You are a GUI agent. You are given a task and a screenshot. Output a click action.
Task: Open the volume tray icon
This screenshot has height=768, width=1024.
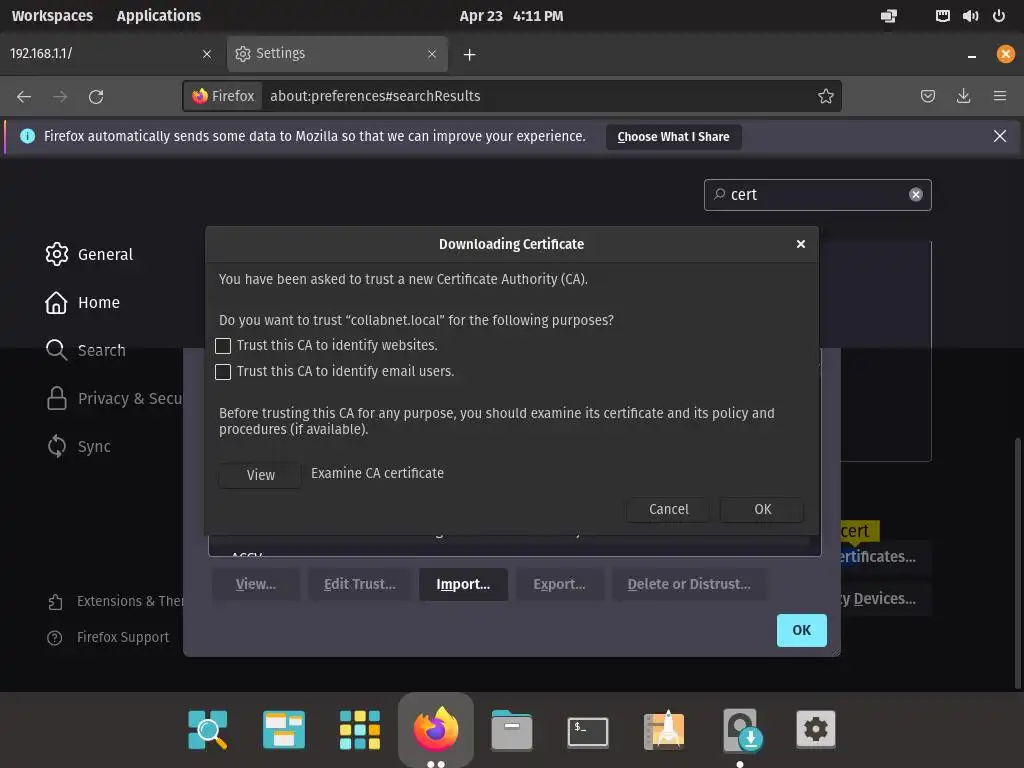[970, 16]
